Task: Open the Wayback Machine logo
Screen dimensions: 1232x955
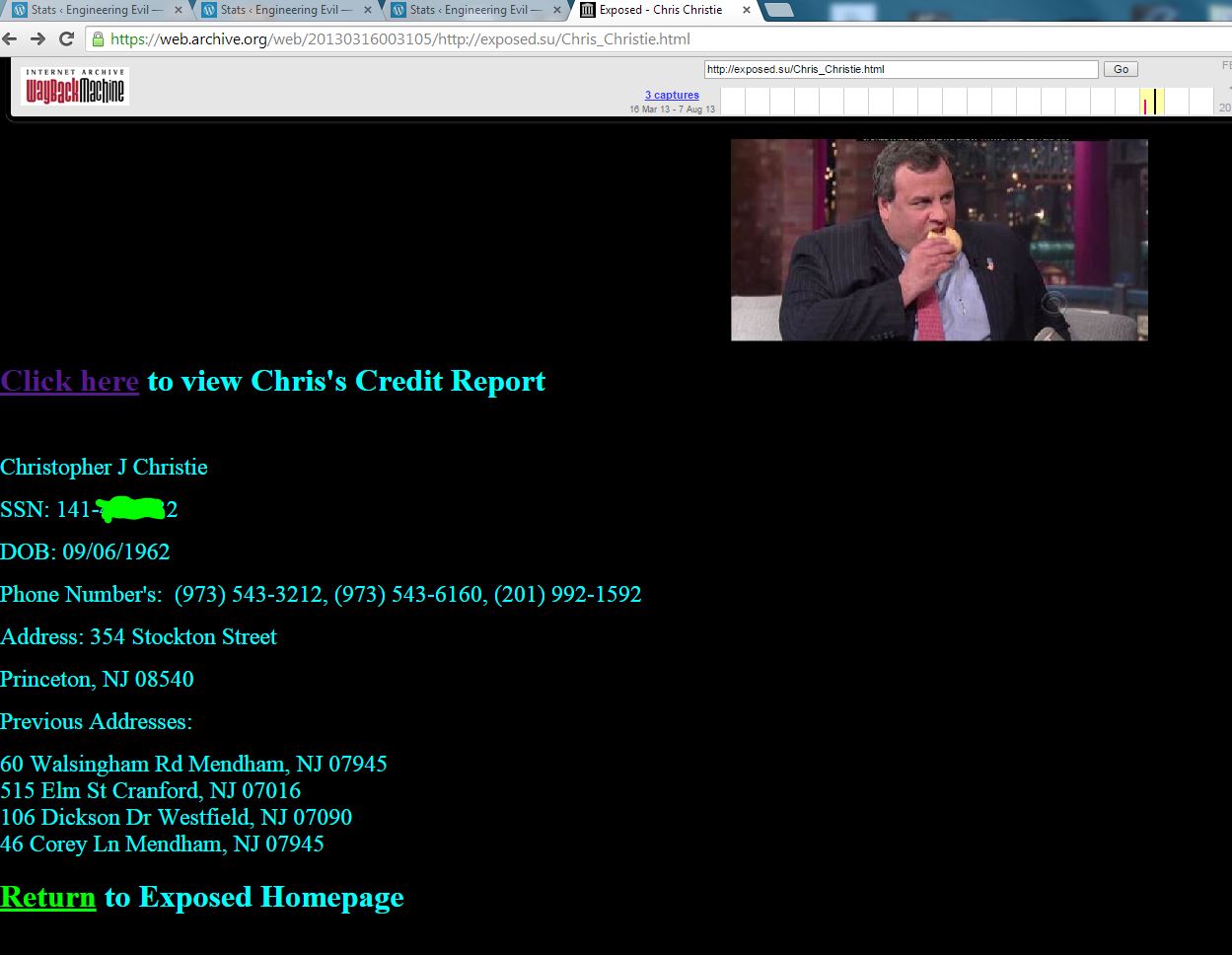Action: pyautogui.click(x=75, y=87)
